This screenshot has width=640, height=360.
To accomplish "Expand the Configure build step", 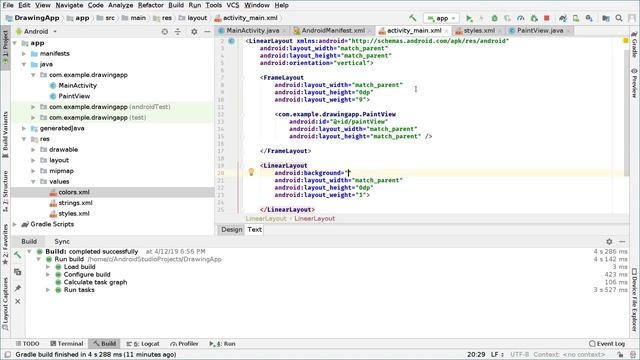I will coord(48,274).
